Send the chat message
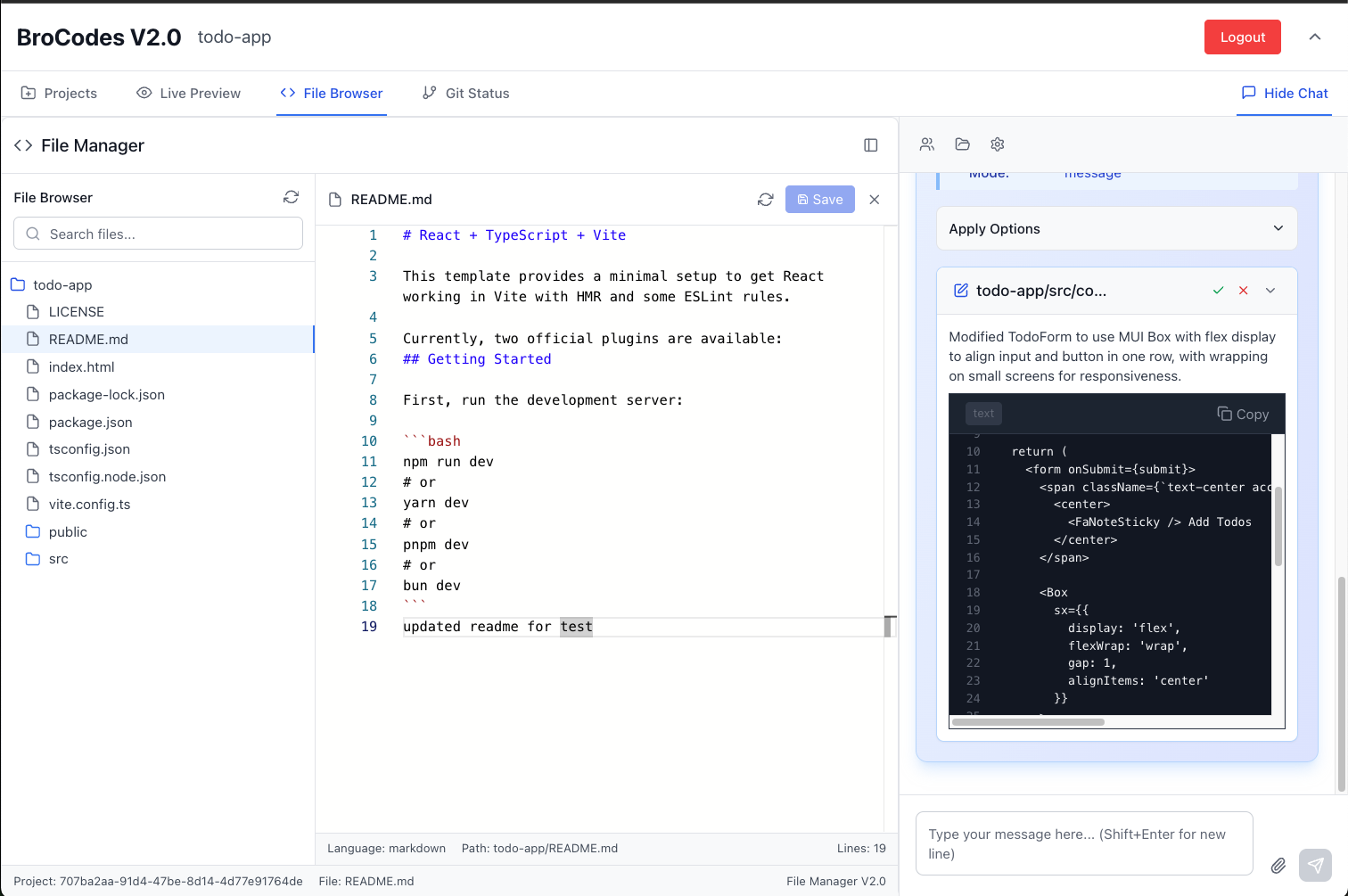The height and width of the screenshot is (896, 1348). click(1315, 865)
